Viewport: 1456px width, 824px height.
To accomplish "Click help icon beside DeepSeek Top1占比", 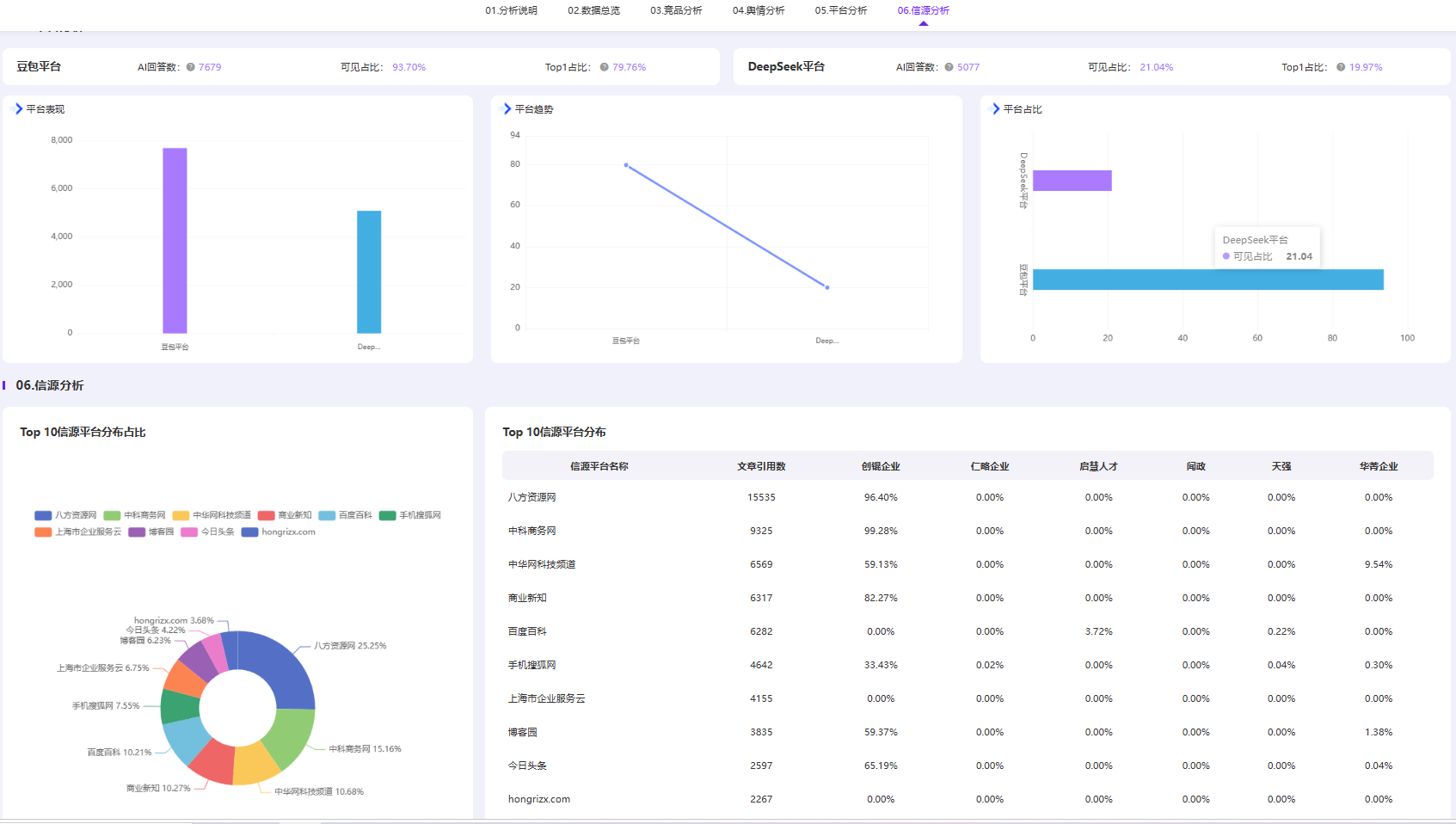I will click(1341, 67).
